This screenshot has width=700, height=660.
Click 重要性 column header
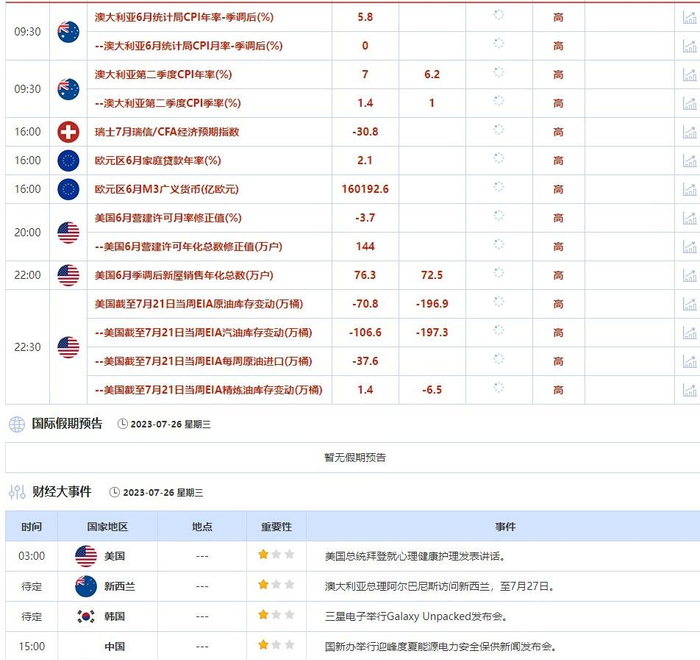point(276,527)
